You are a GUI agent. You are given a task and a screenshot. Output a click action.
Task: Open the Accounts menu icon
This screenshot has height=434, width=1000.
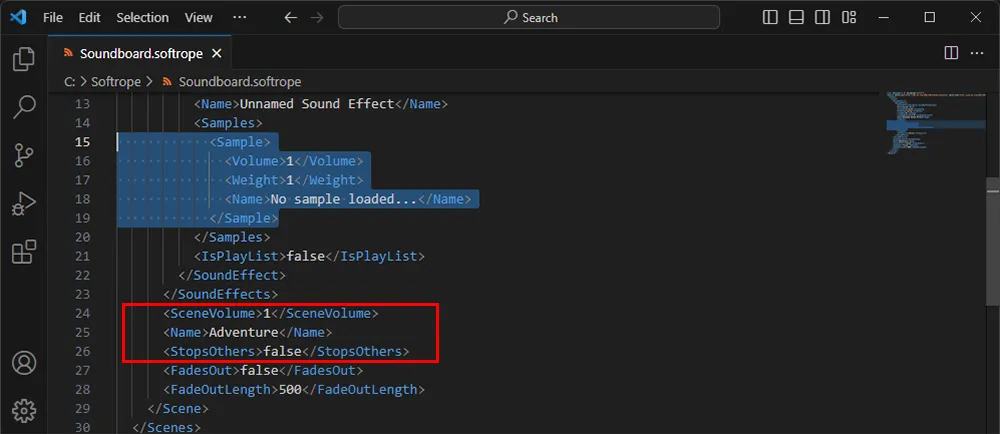pyautogui.click(x=24, y=363)
